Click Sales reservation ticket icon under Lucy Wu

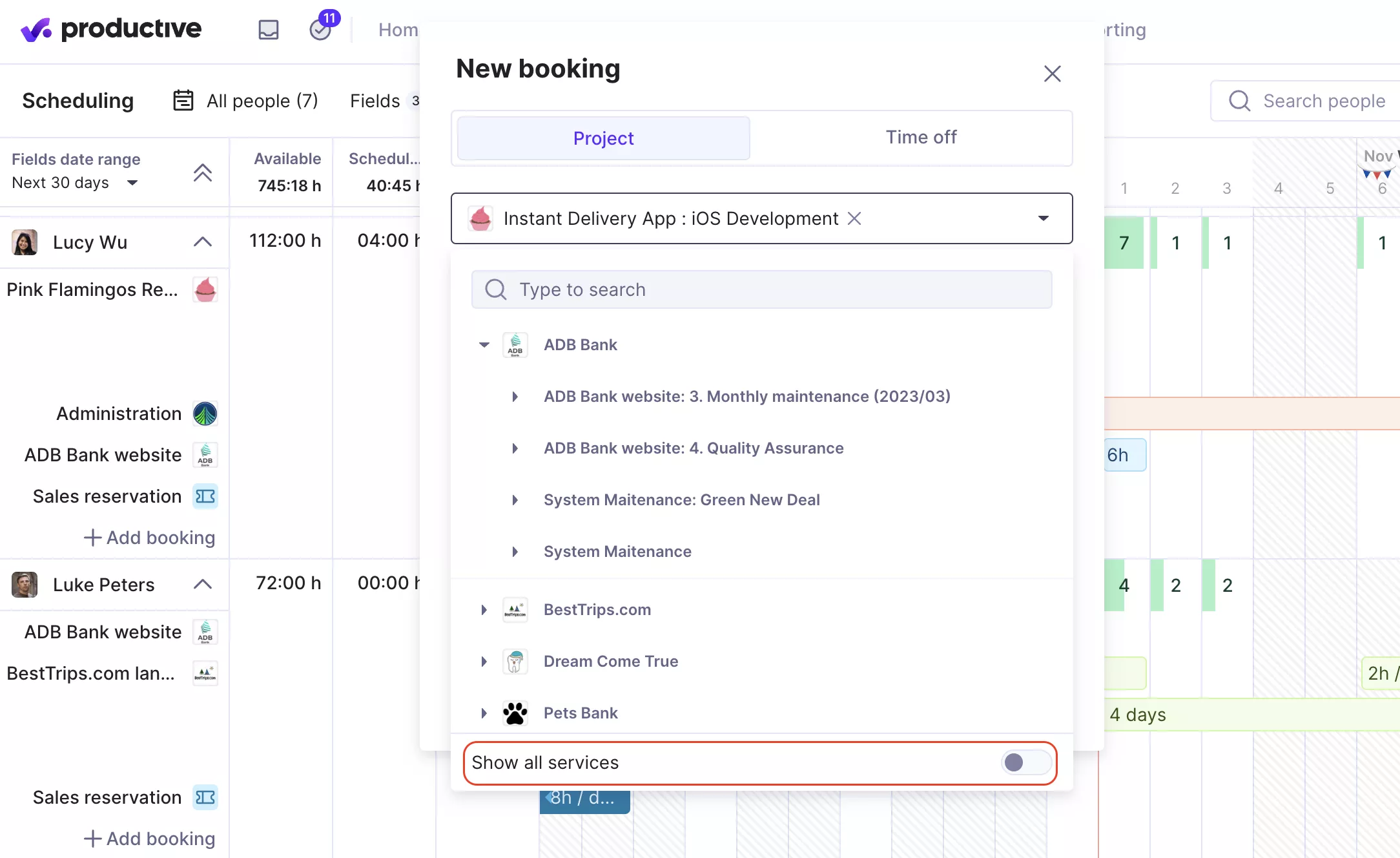205,496
